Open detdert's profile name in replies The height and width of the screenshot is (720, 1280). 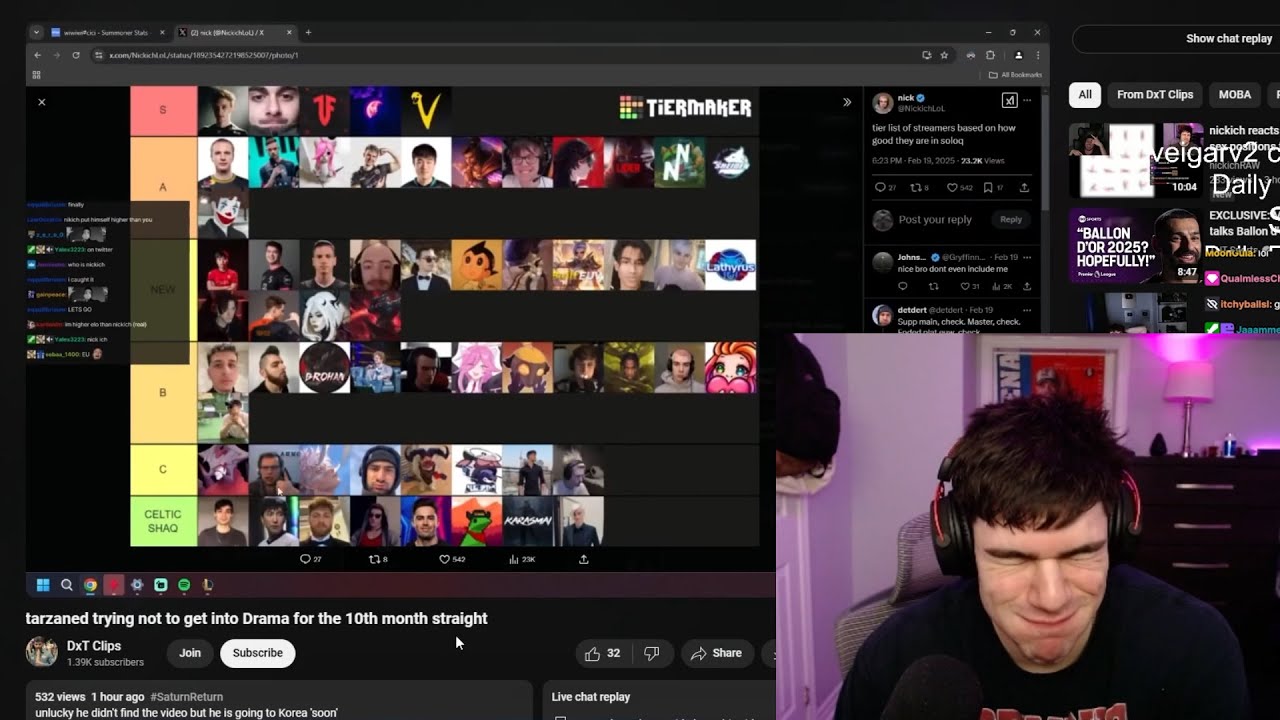tap(911, 310)
